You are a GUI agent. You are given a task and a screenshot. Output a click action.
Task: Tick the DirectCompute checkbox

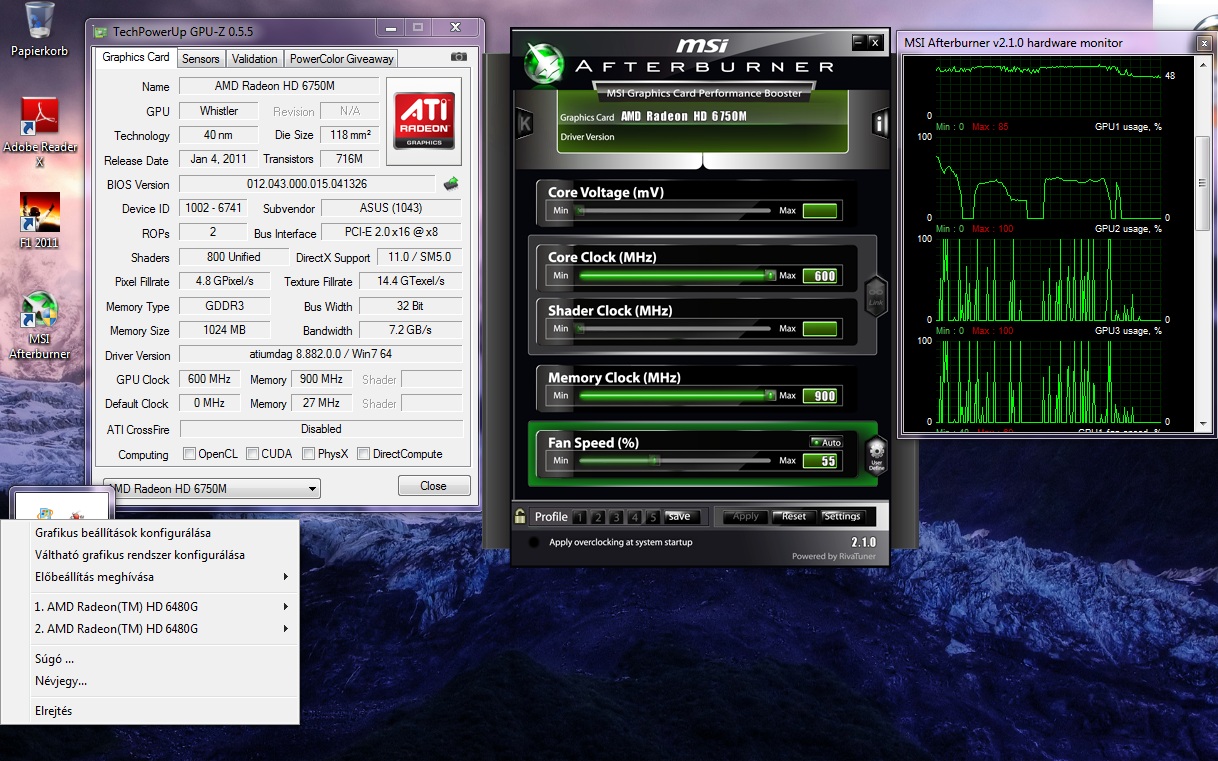[x=364, y=454]
